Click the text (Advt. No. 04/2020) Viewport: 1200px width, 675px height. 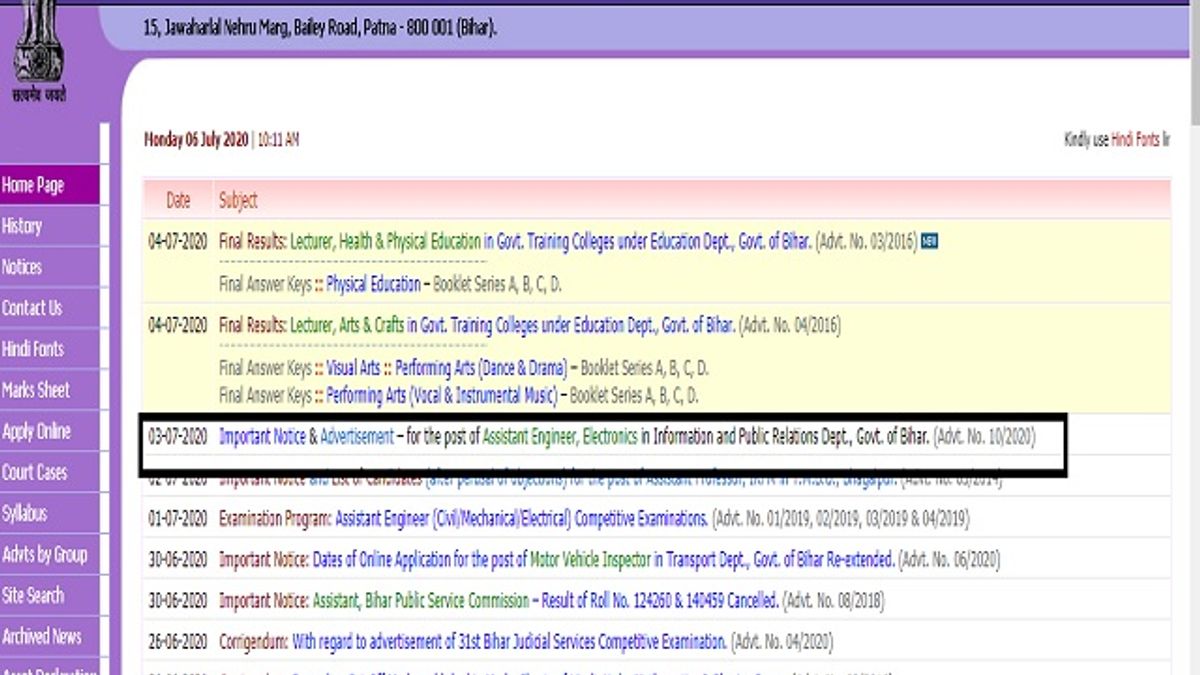[782, 642]
